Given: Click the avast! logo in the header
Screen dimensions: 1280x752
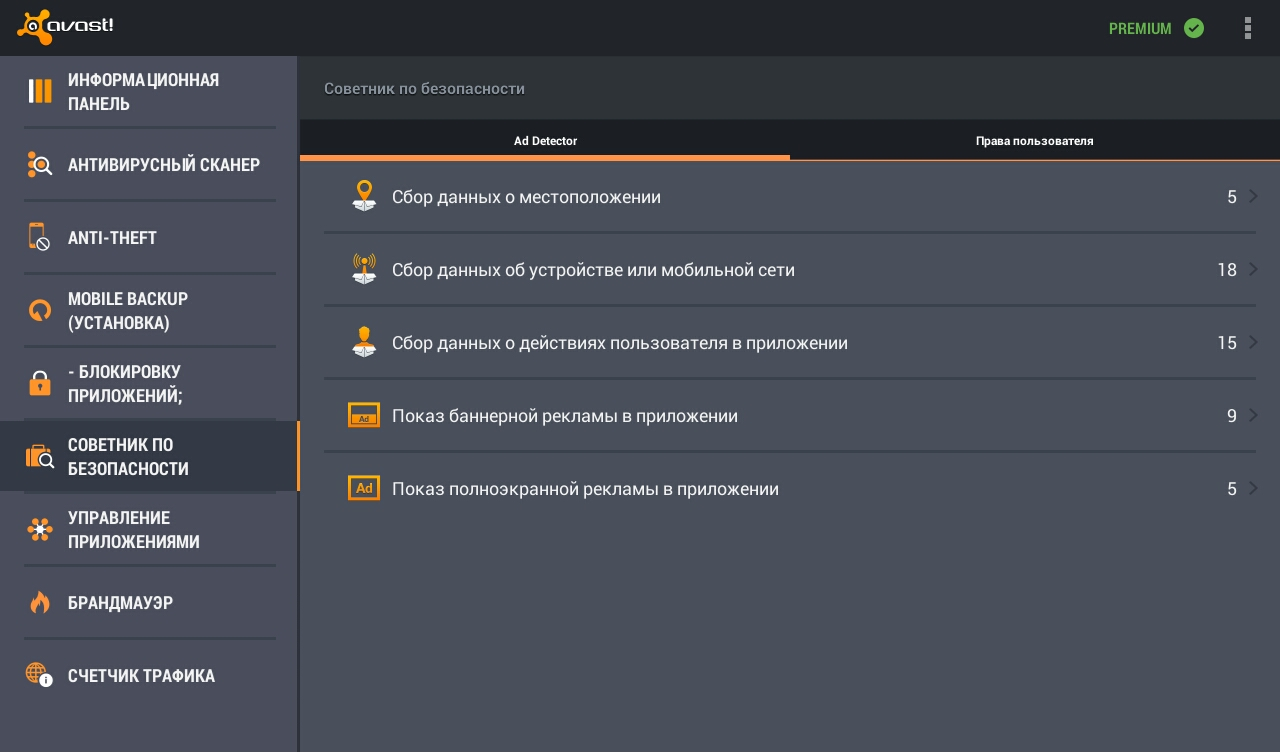Looking at the screenshot, I should (x=65, y=27).
